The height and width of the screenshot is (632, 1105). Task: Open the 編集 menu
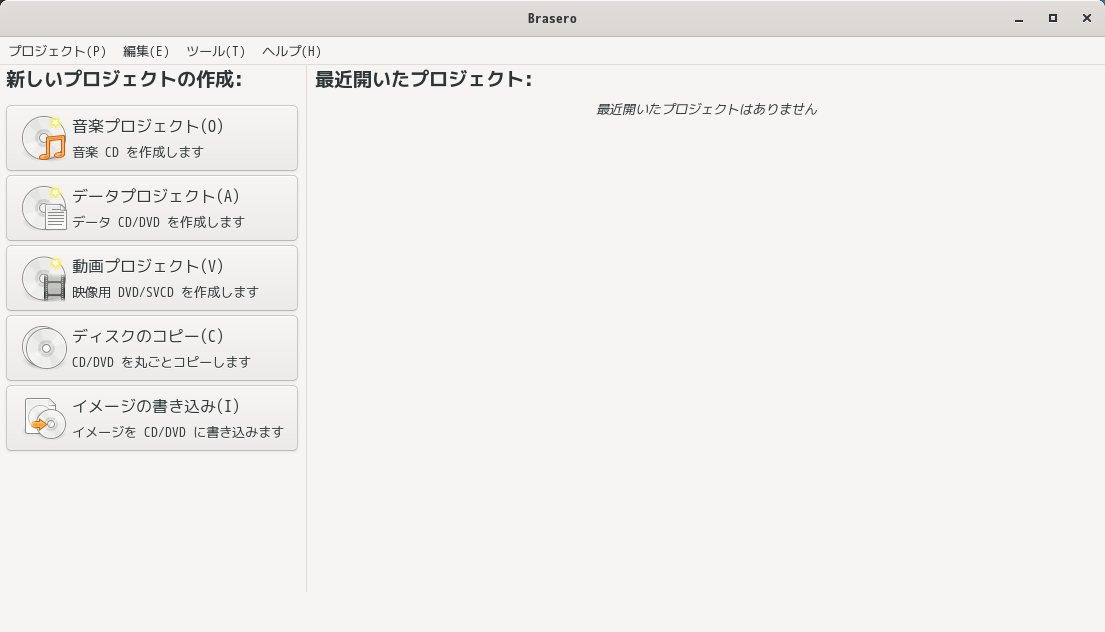[146, 51]
